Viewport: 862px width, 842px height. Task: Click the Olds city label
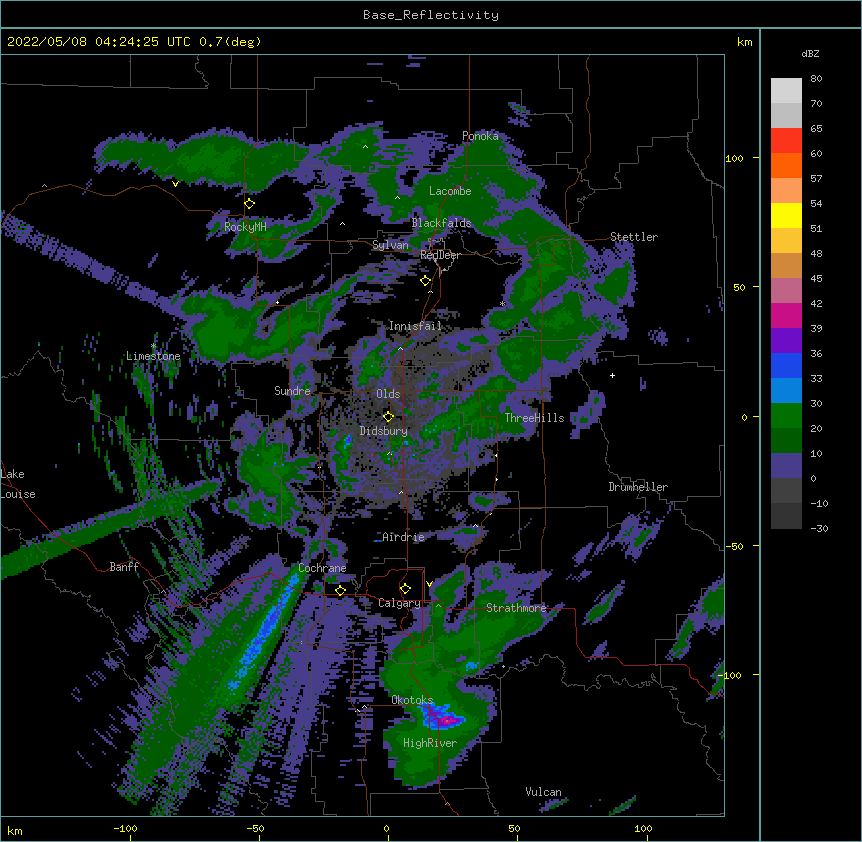click(388, 394)
